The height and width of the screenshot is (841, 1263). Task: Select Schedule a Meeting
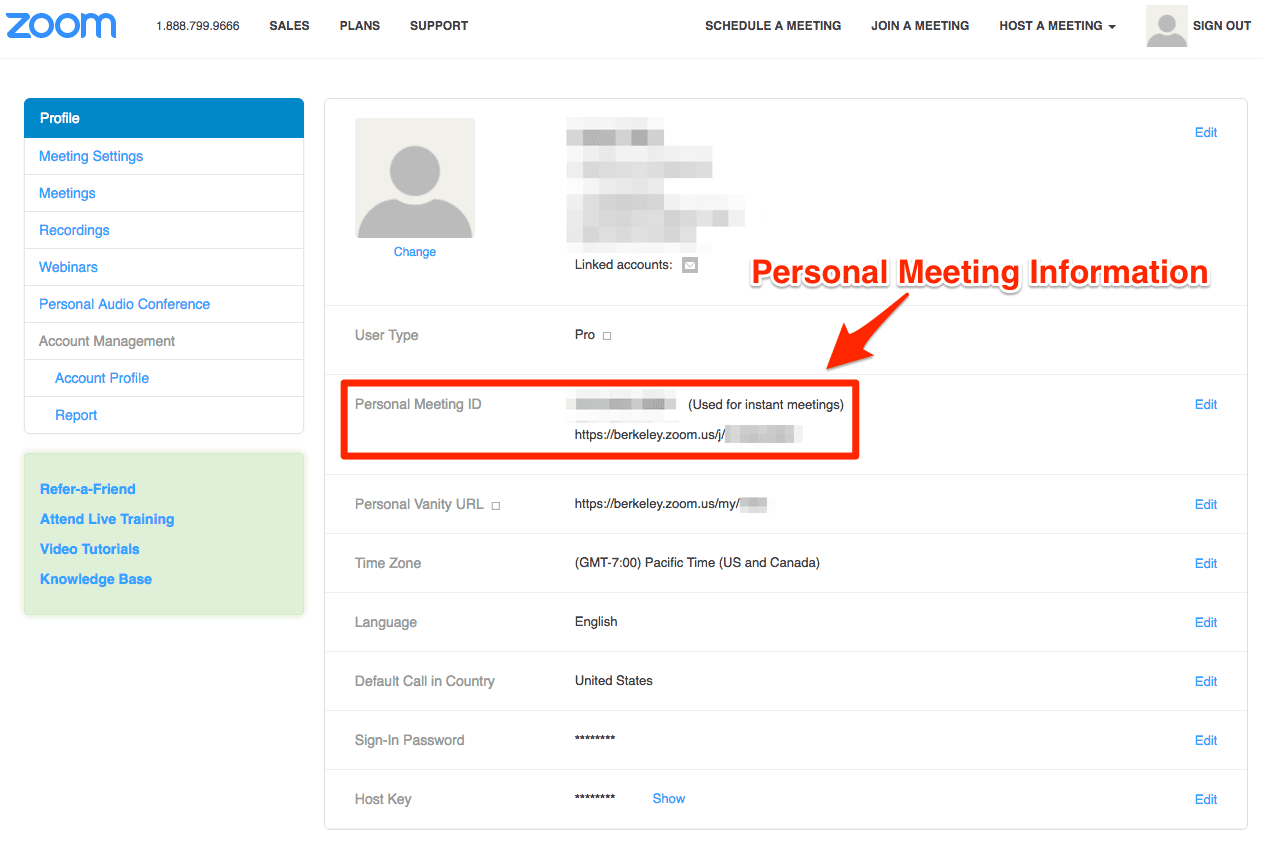pyautogui.click(x=773, y=26)
